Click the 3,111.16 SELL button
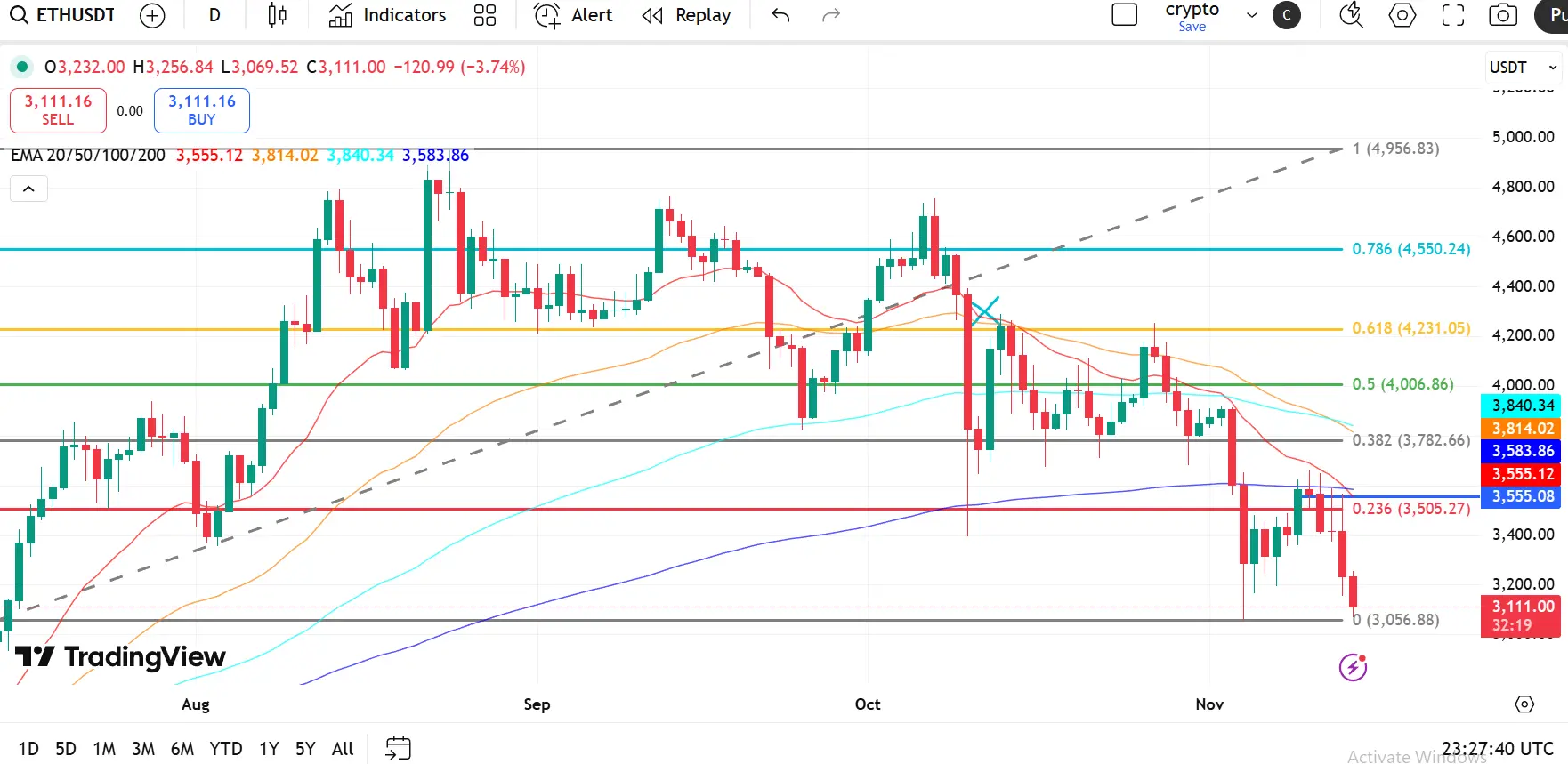Screen dimensions: 1568x764 58,110
